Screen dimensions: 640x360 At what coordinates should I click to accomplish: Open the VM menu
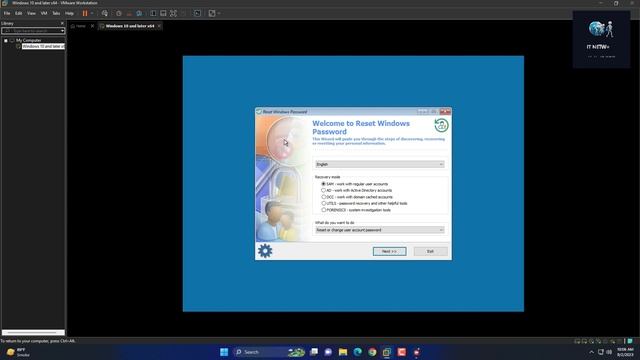tap(44, 13)
